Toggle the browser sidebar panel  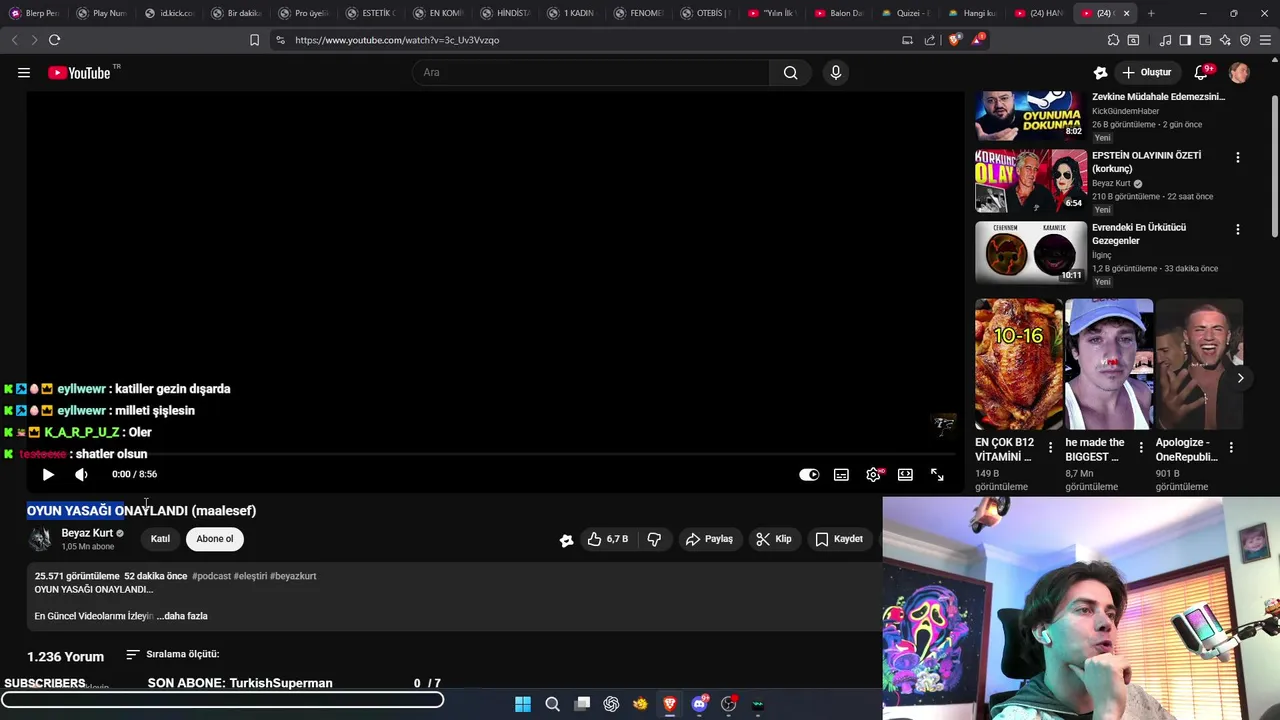1185,40
